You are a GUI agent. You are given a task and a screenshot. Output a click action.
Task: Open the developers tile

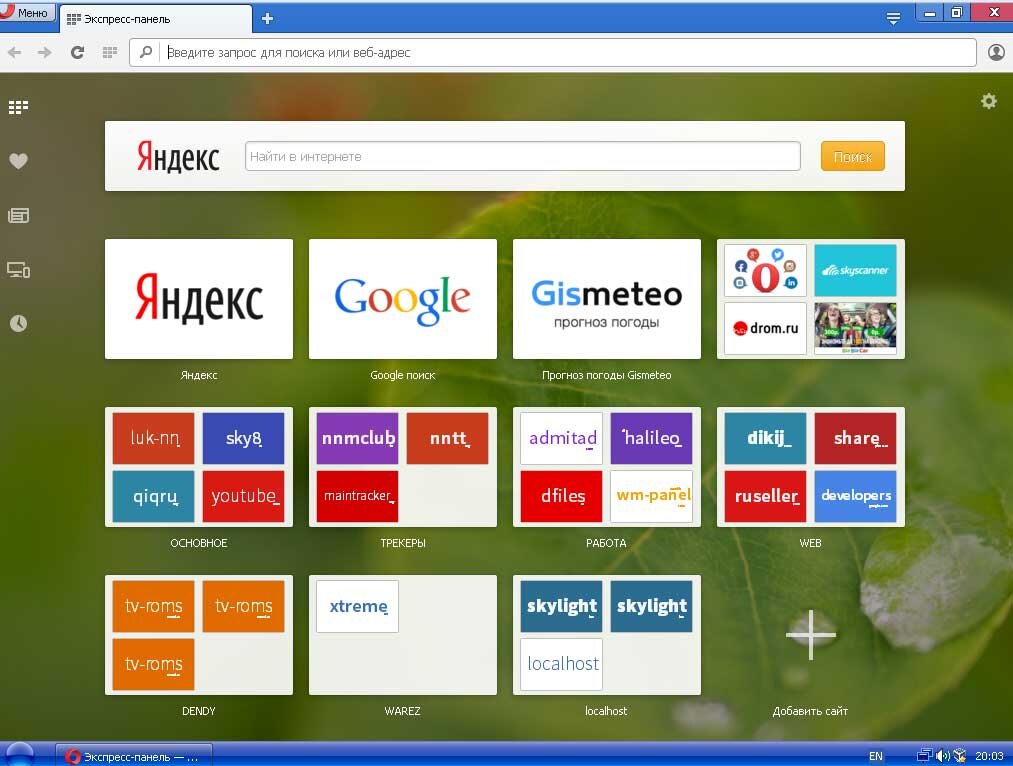click(855, 496)
